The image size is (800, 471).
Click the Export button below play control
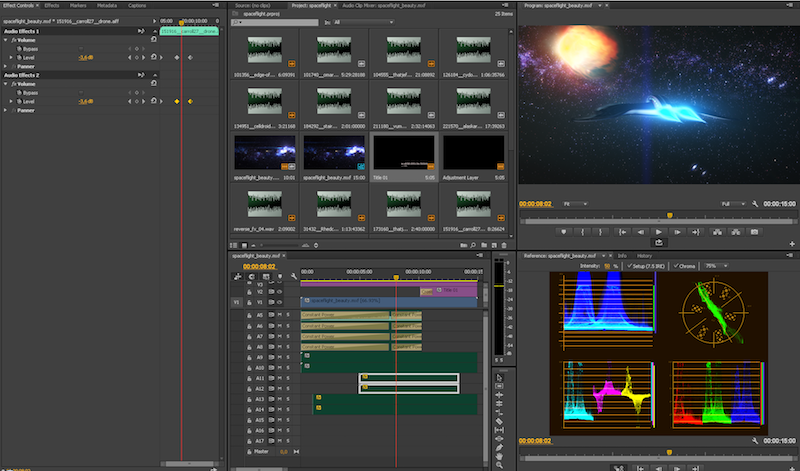click(x=659, y=242)
